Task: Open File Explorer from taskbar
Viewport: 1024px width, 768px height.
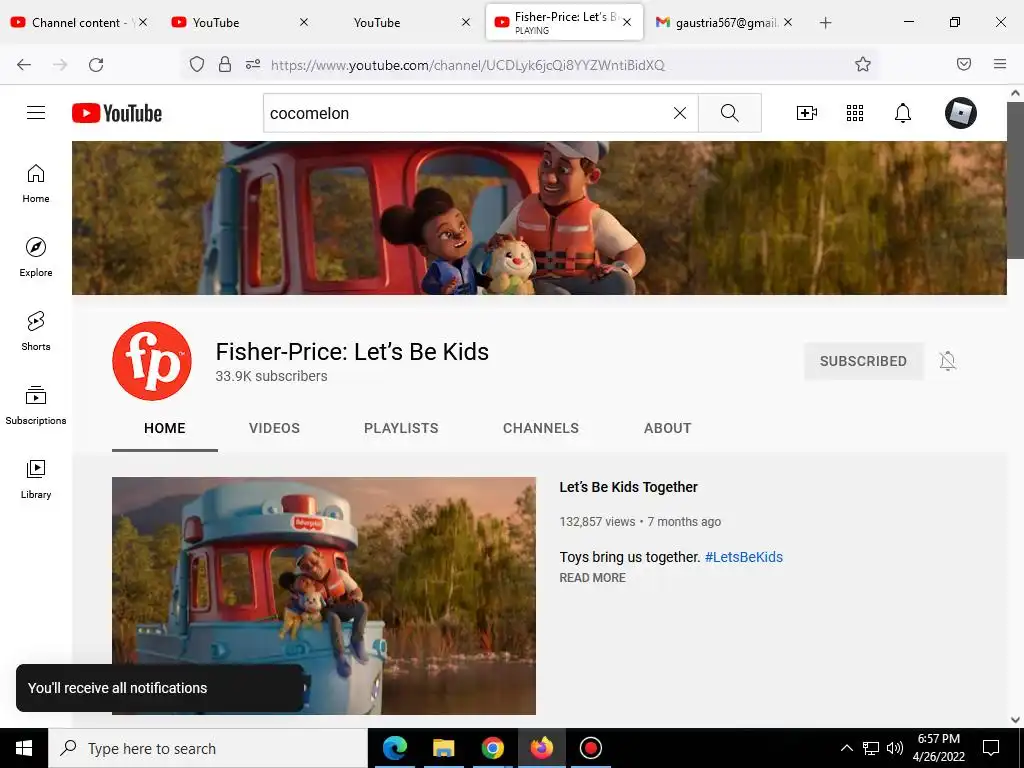Action: pos(443,748)
